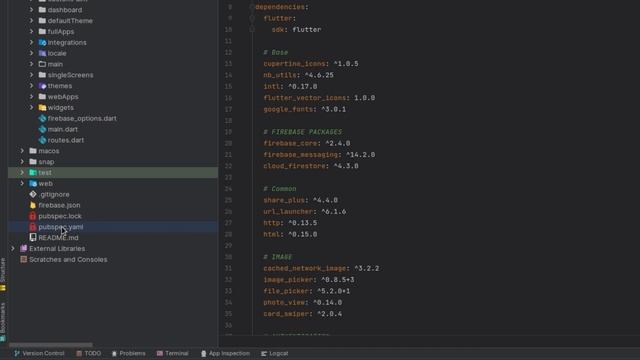This screenshot has width=640, height=360.
Task: Click the firebase.json file icon
Action: (x=33, y=205)
